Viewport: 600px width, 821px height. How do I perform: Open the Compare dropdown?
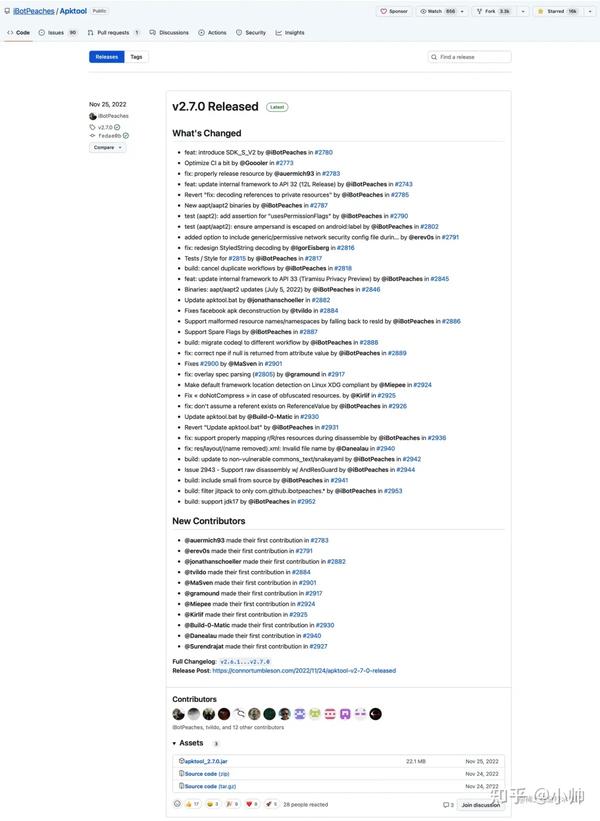(x=107, y=148)
